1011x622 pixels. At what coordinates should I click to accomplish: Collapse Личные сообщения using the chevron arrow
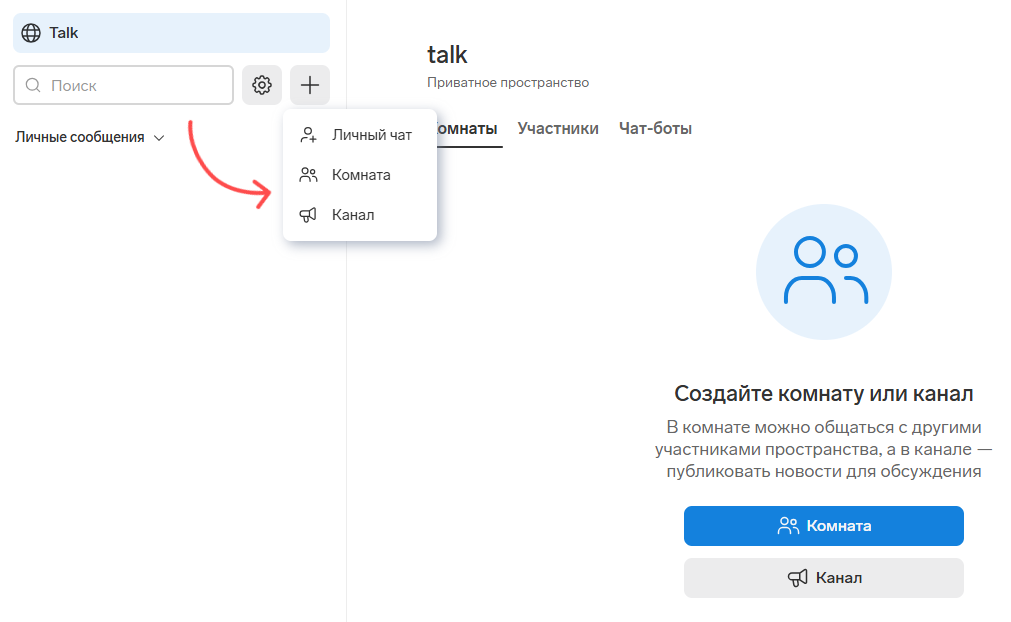pos(159,138)
